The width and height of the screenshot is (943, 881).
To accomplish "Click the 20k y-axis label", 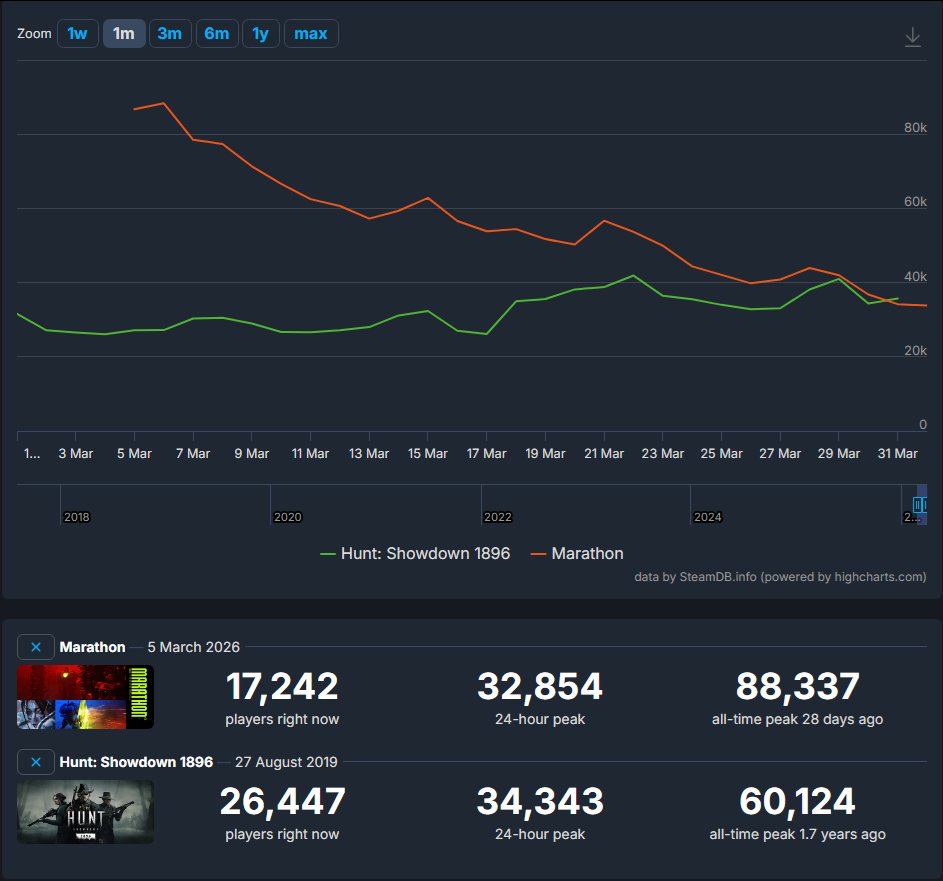I will tap(915, 350).
